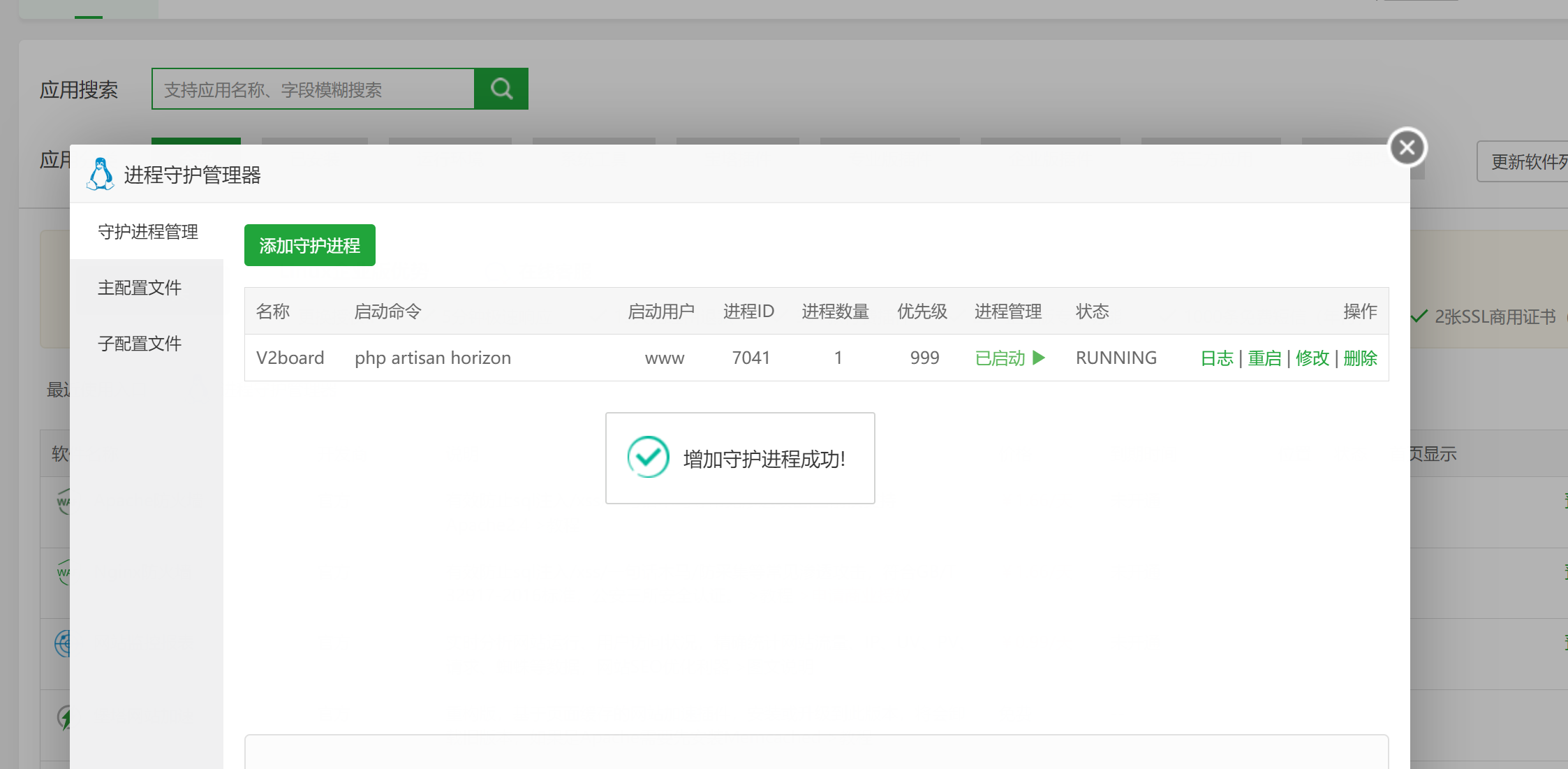Click the V2board process name cell
The width and height of the screenshot is (1568, 769).
pos(290,358)
